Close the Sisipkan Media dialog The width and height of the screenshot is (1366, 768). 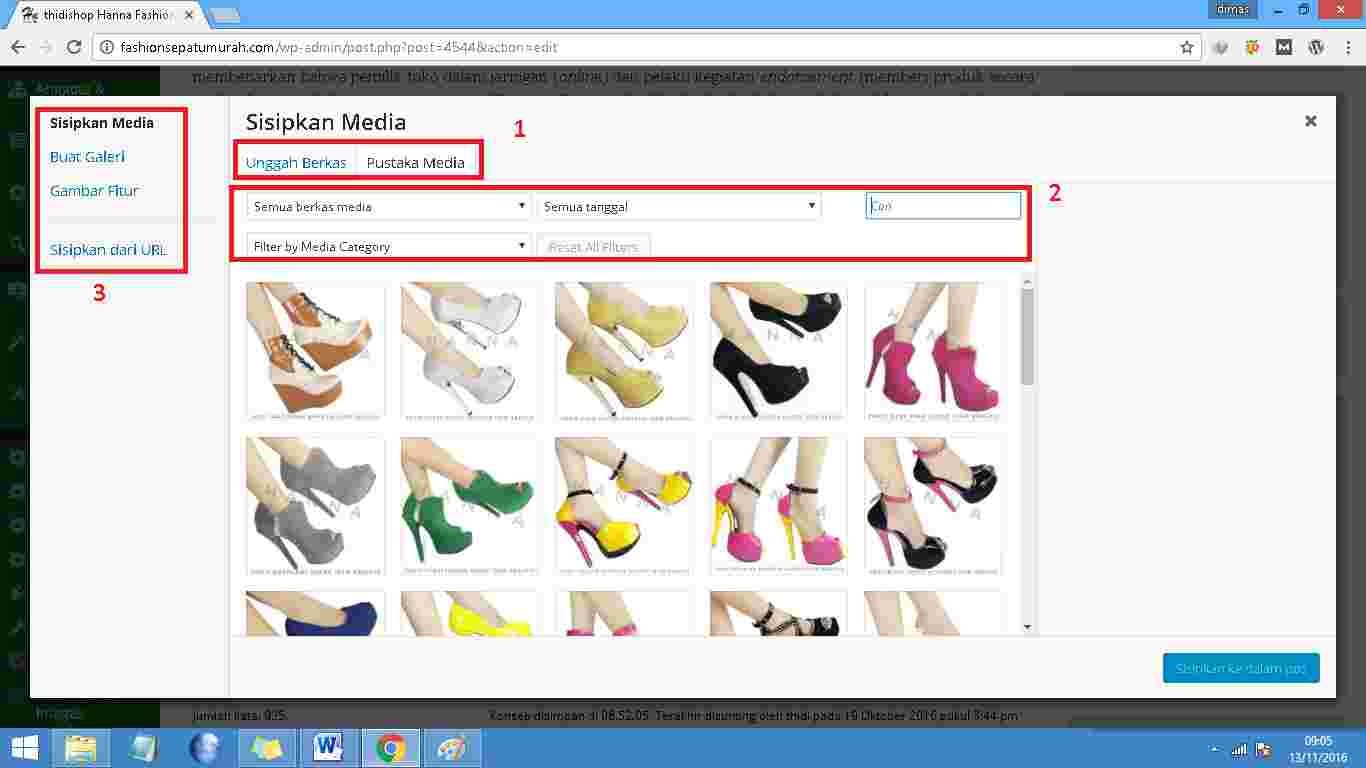[1310, 121]
